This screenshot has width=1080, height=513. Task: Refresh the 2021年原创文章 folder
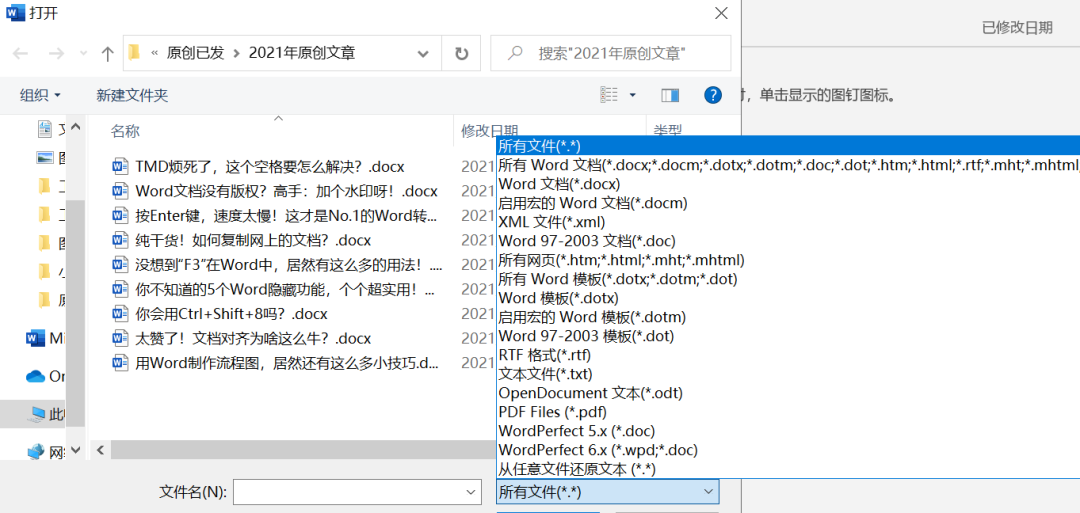pos(461,53)
